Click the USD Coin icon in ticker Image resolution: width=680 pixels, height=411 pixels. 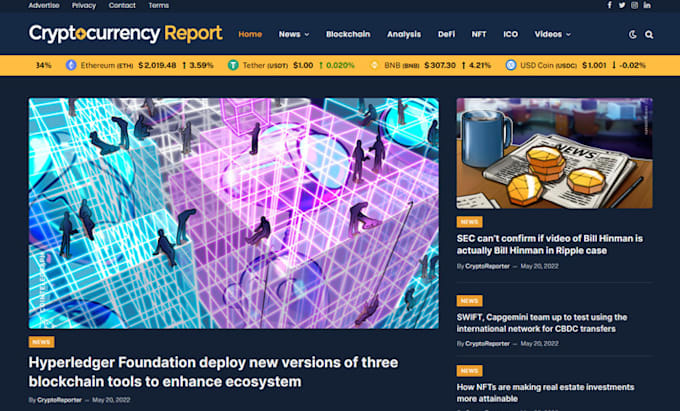point(511,65)
